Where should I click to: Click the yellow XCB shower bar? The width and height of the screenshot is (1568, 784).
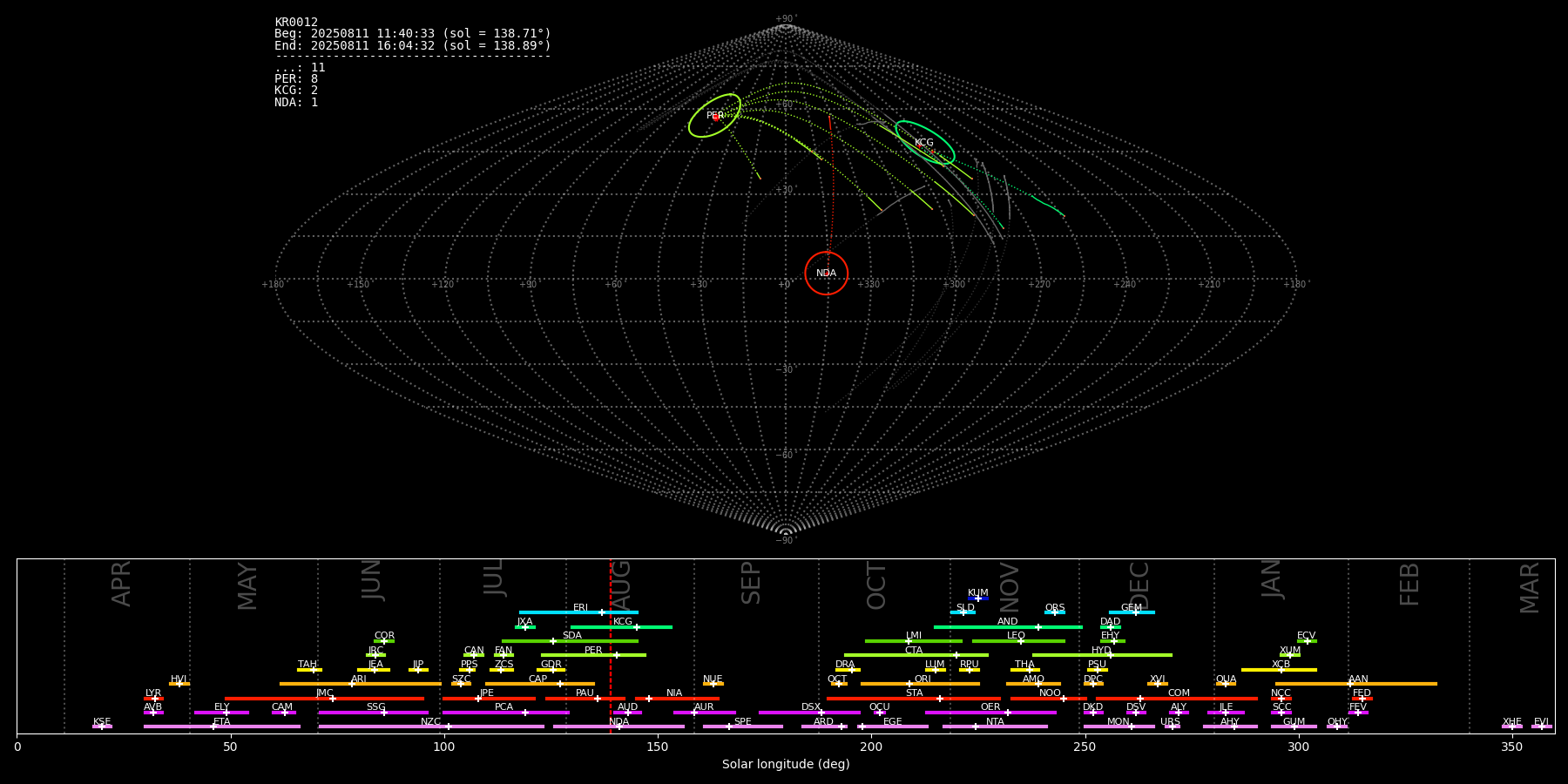tap(1279, 669)
